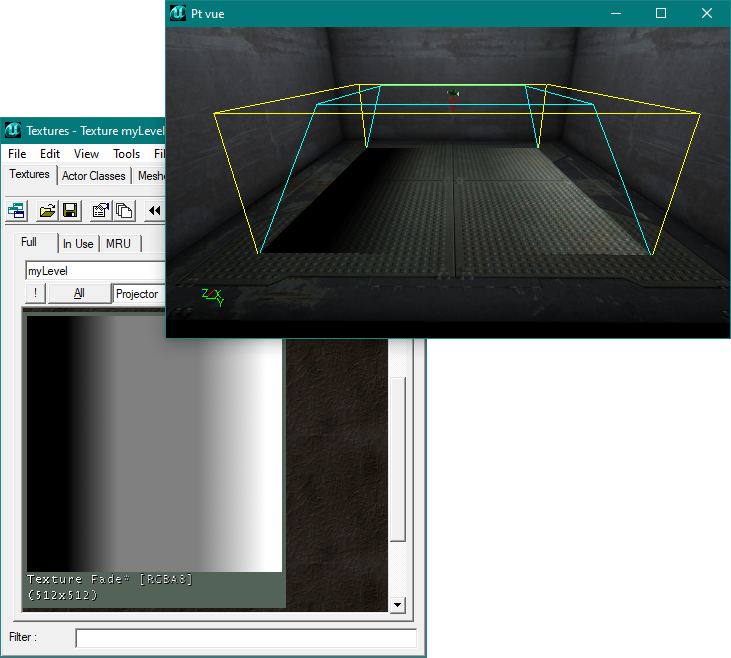Open the Tools menu
Viewport: 731px width, 658px height.
click(126, 154)
